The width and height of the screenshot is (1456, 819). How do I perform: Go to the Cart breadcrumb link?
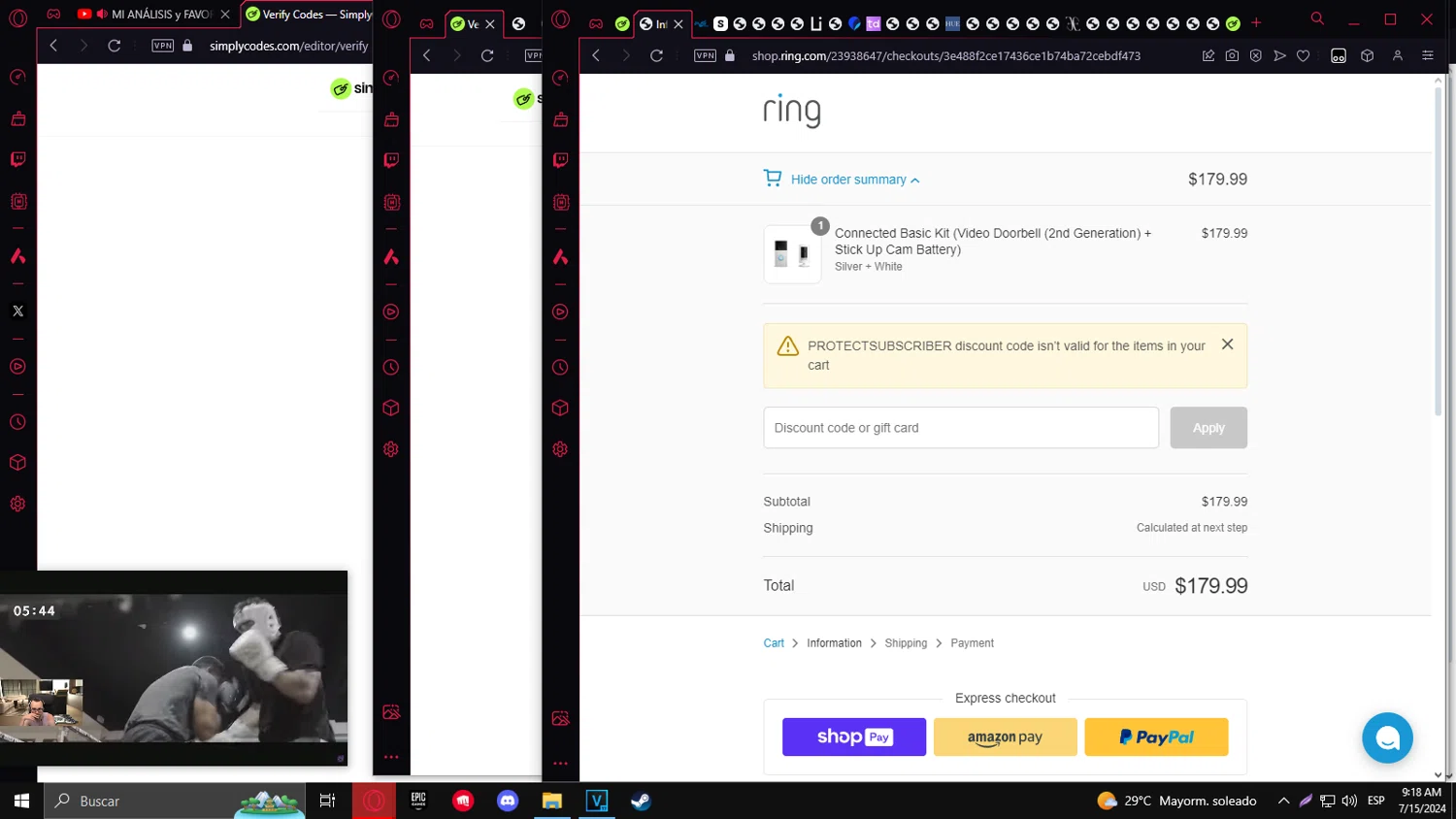774,643
